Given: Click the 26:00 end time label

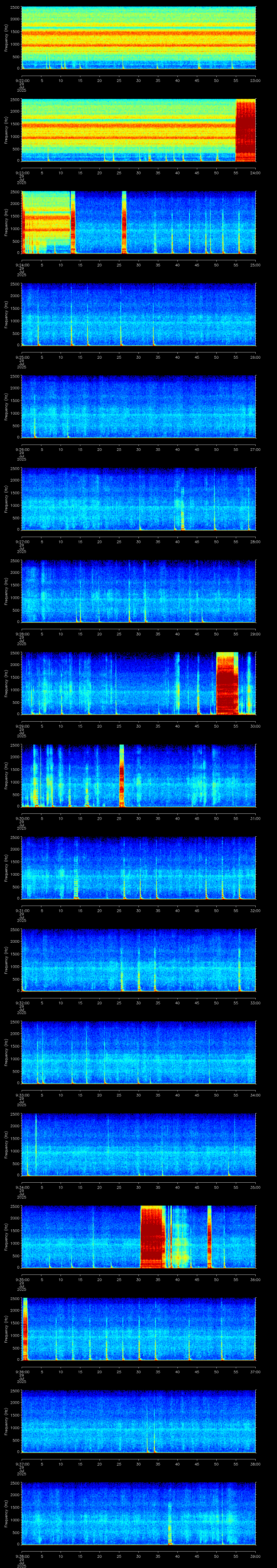Looking at the screenshot, I should tap(255, 357).
